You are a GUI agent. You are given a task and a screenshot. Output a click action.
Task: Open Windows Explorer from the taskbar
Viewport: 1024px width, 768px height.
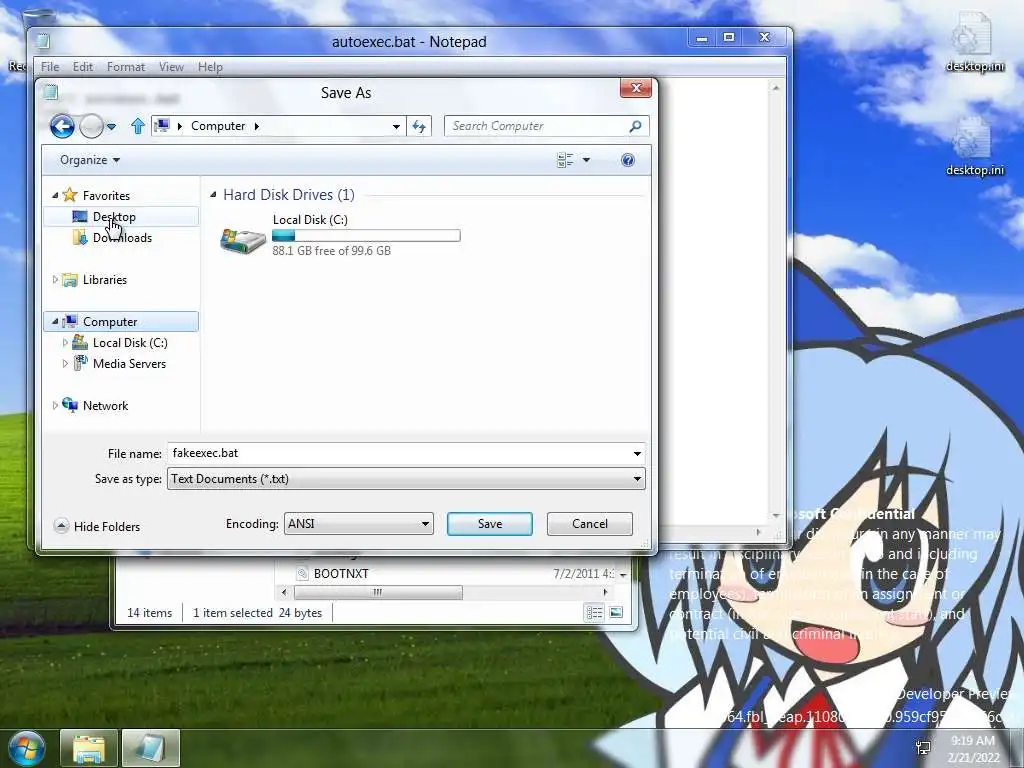[89, 748]
